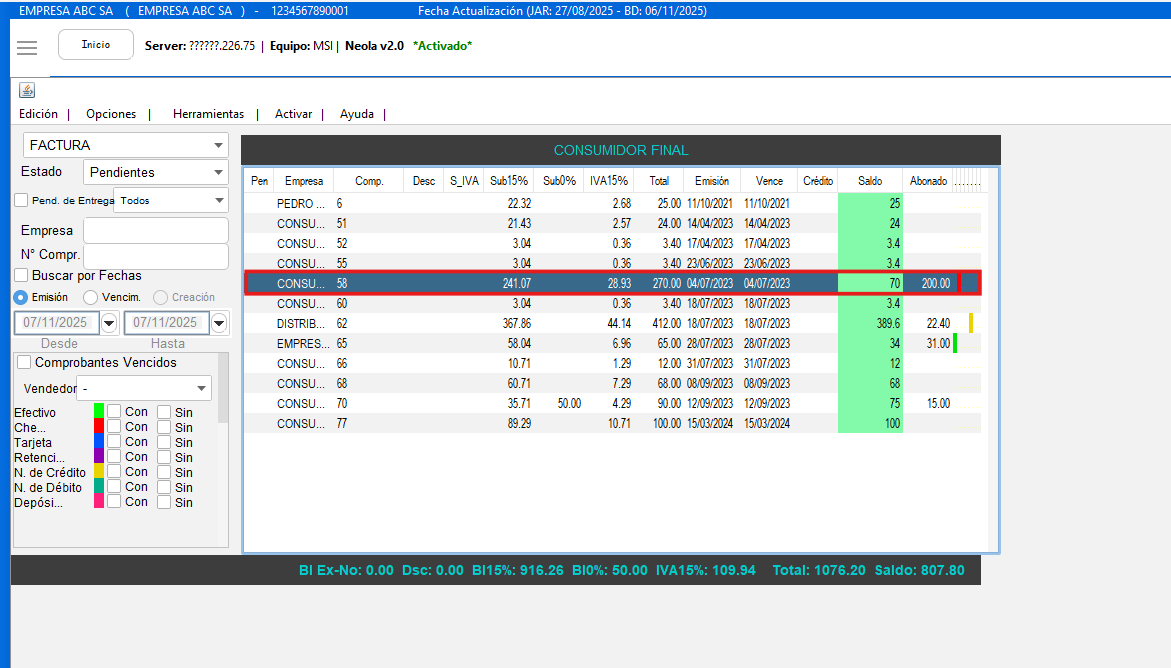1171x668 pixels.
Task: Open the Herramientas menu
Action: (x=208, y=114)
